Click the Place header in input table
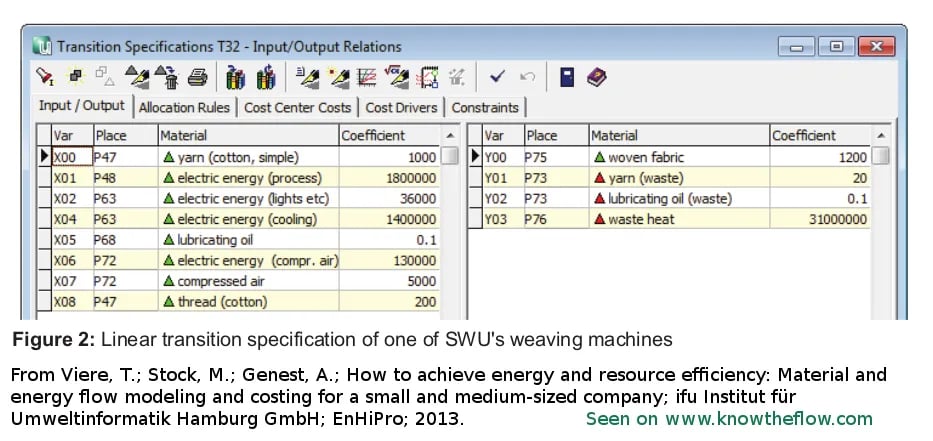This screenshot has height=441, width=933. (126, 135)
